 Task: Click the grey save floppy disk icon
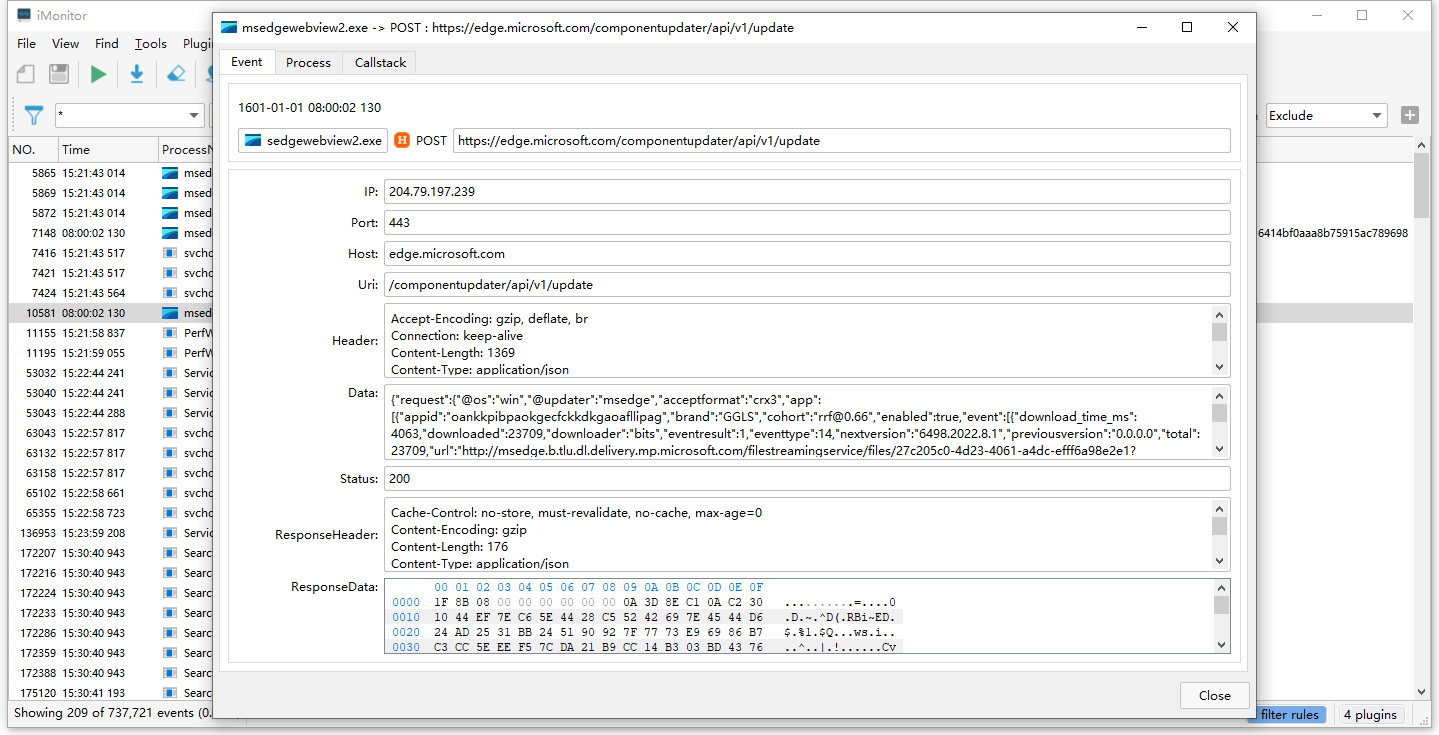(59, 74)
